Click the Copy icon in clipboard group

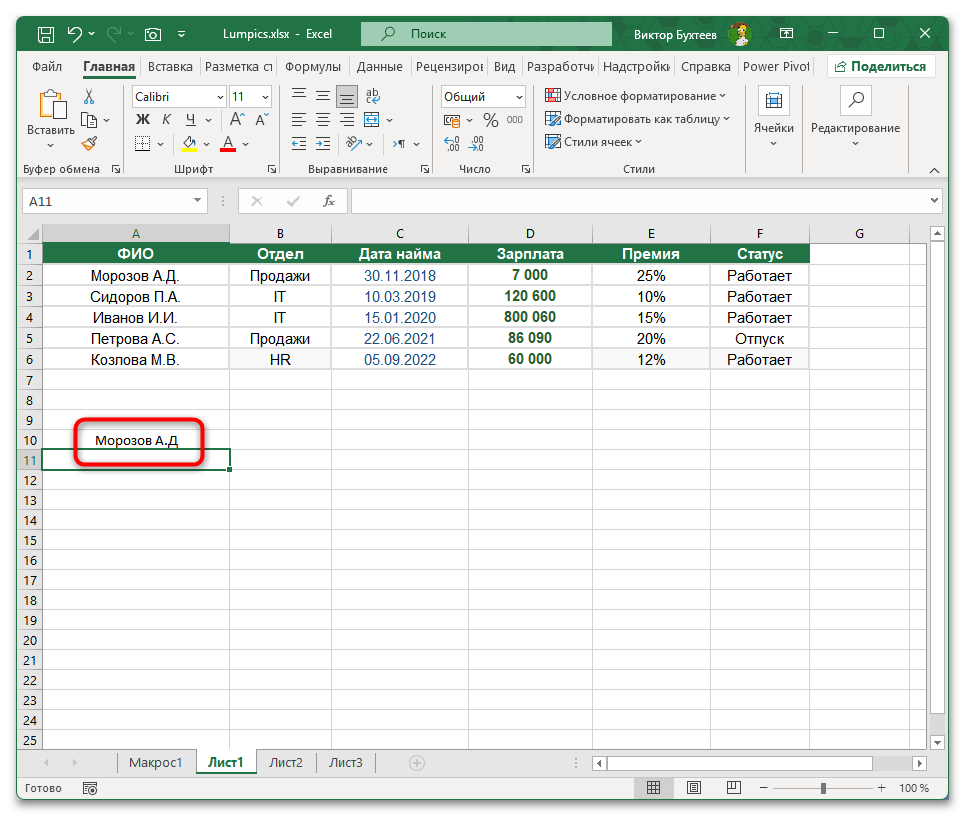tap(90, 118)
